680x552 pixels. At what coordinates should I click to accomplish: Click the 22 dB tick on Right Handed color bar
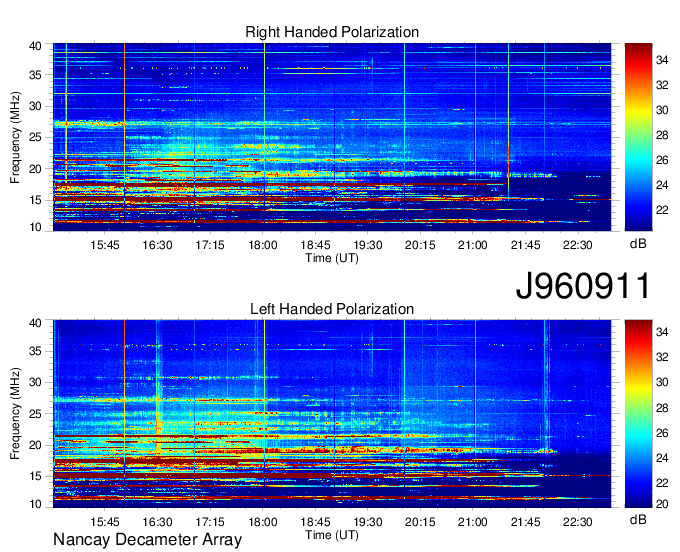(x=662, y=210)
